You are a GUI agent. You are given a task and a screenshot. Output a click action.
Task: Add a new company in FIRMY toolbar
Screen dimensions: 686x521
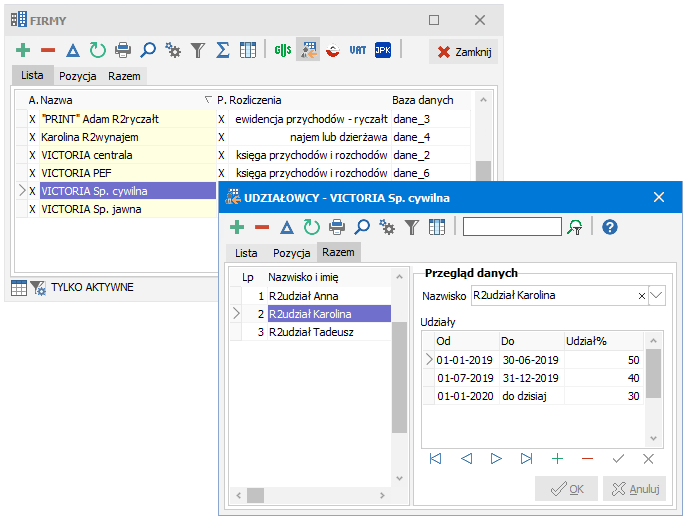click(x=23, y=50)
